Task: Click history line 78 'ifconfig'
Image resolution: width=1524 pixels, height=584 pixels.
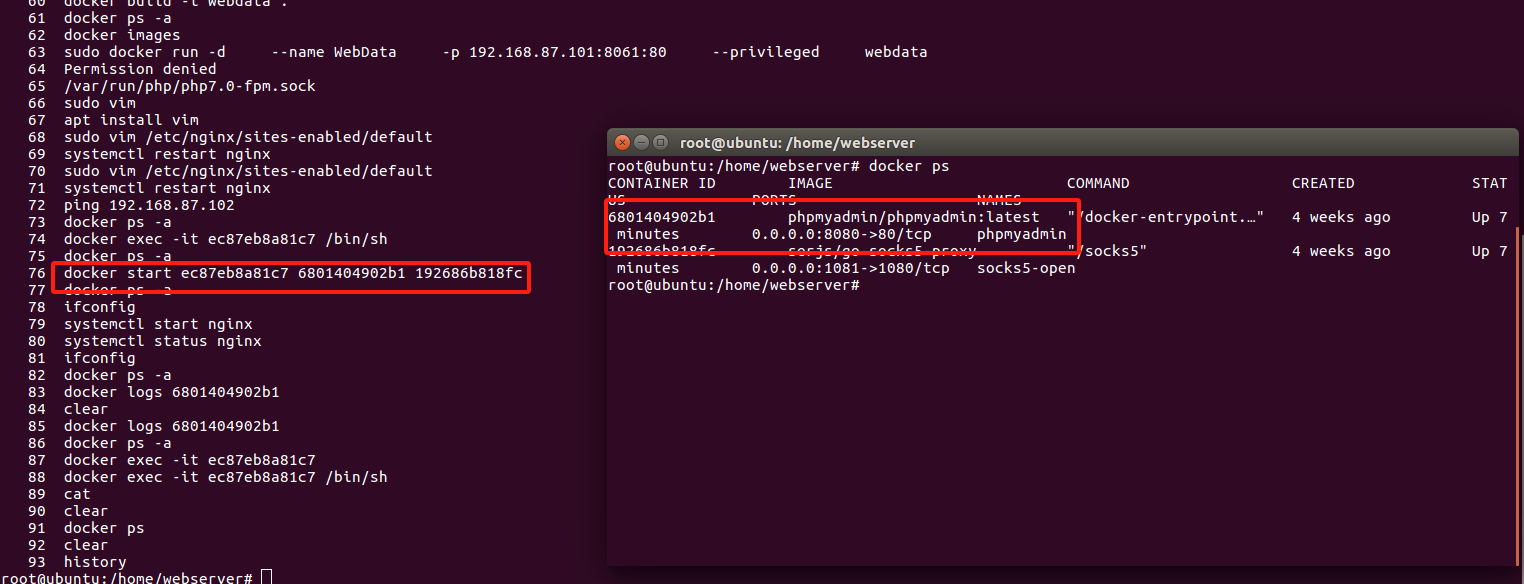Action: (100, 307)
